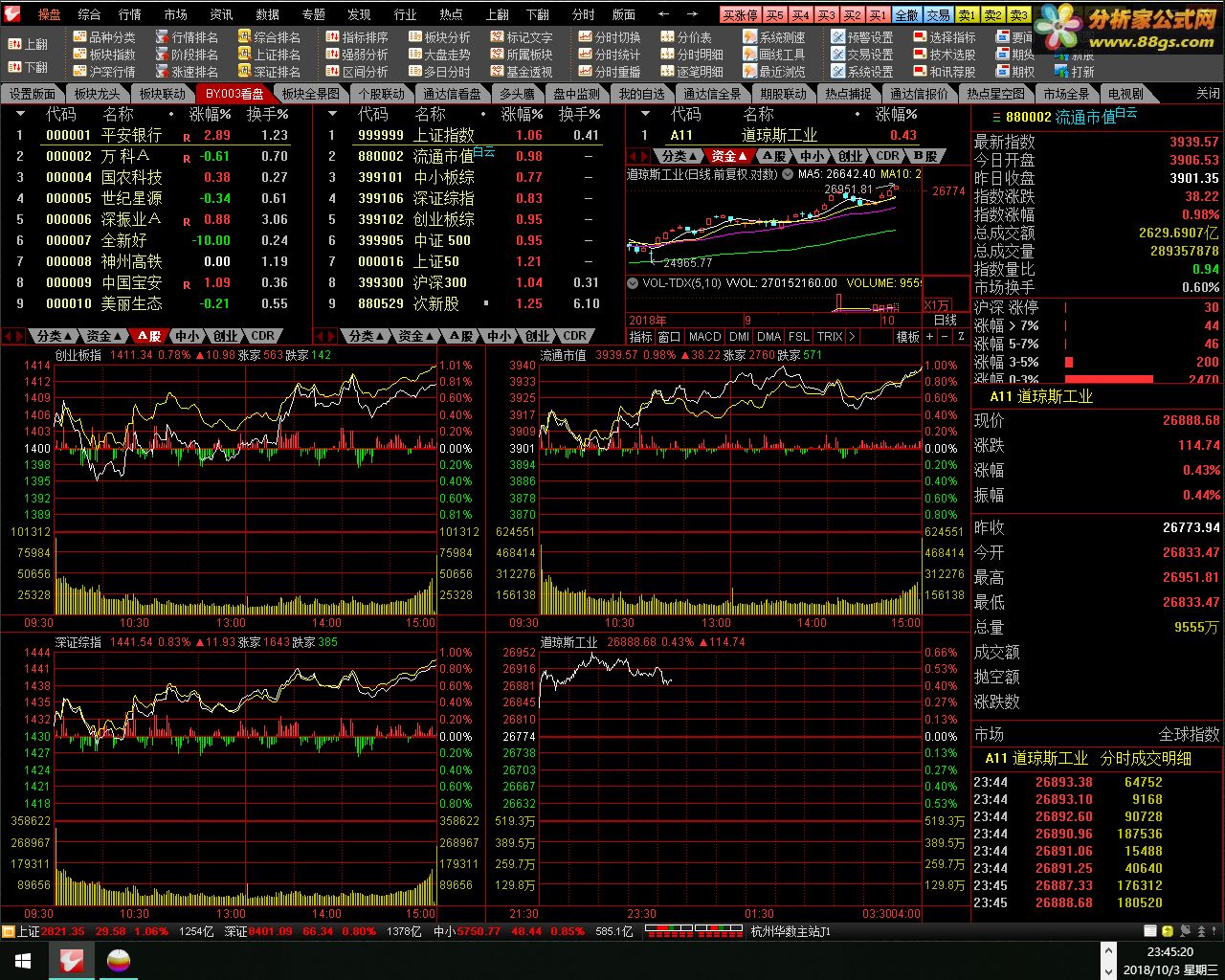Expand 资金 dropdown in the left stock list

[104, 336]
